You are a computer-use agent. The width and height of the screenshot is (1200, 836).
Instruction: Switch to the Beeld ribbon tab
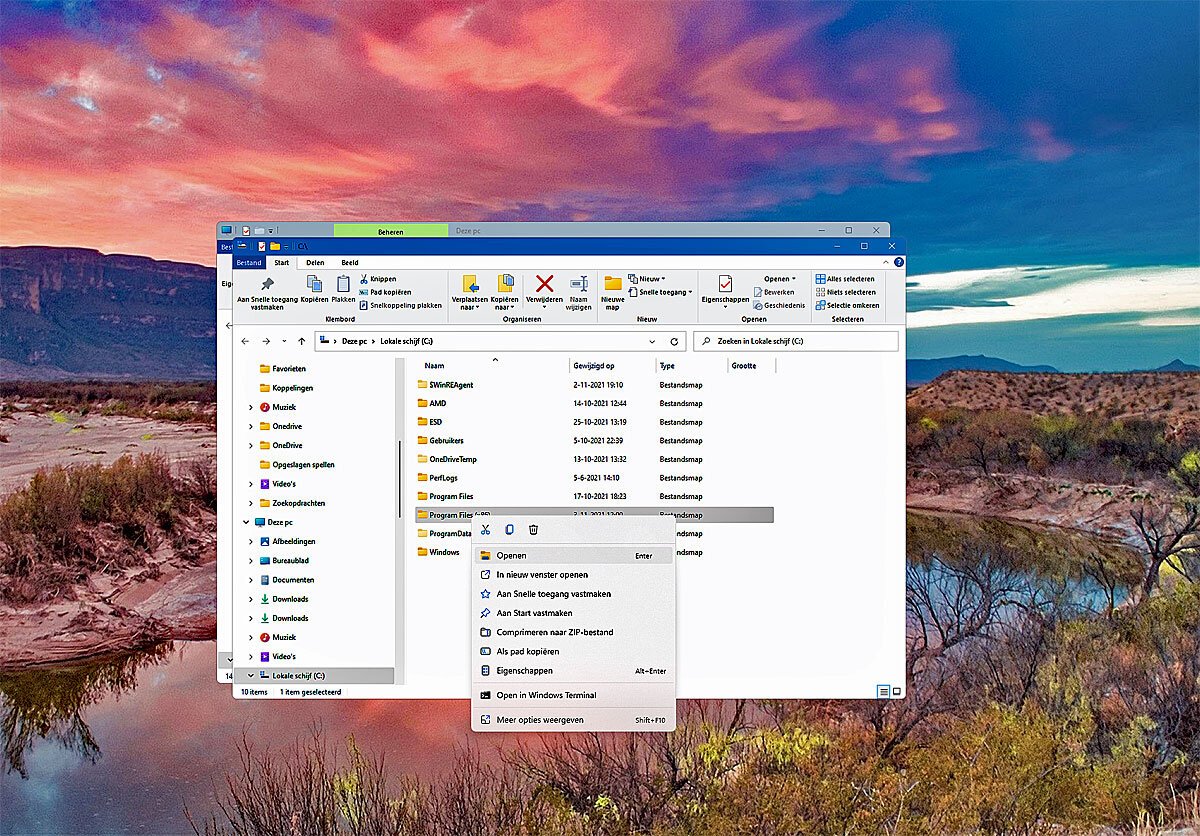click(349, 263)
